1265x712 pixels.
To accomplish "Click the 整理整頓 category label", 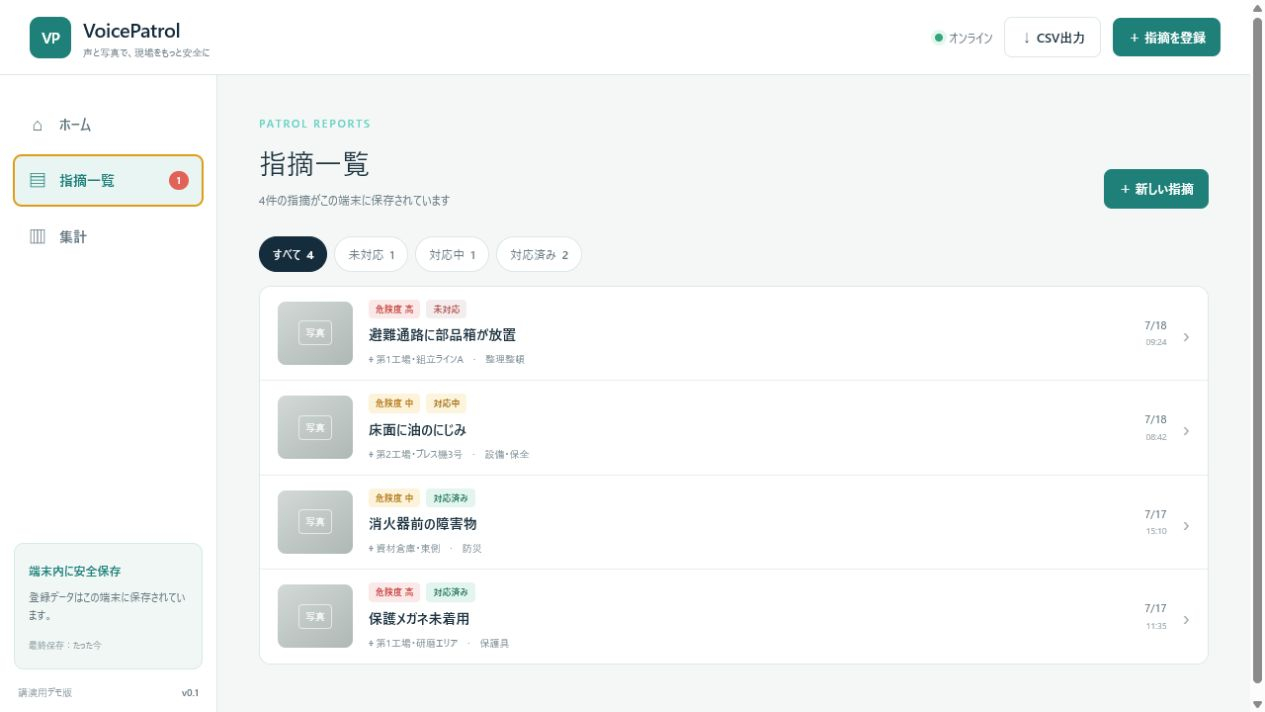I will pyautogui.click(x=505, y=359).
